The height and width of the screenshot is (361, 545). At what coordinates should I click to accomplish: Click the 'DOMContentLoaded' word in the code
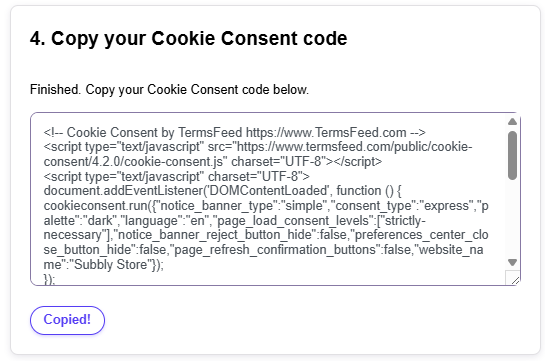268,191
